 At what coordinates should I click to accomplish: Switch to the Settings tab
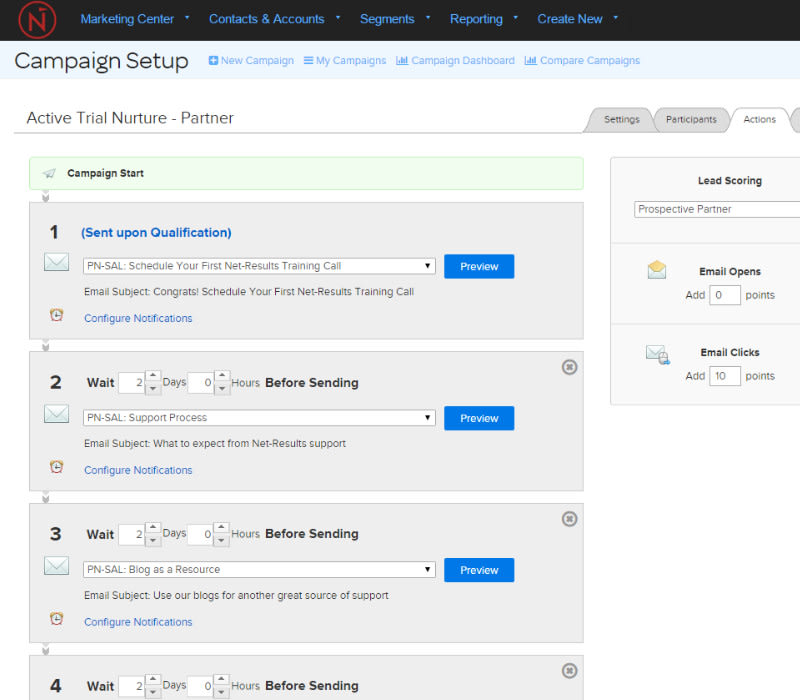click(x=621, y=119)
